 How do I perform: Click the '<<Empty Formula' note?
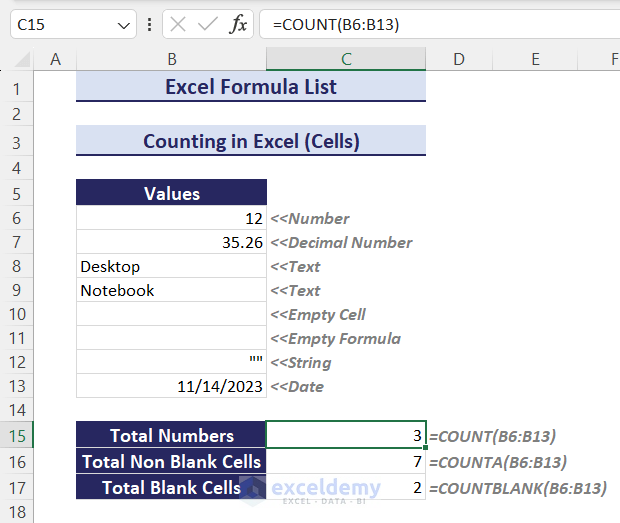(335, 339)
